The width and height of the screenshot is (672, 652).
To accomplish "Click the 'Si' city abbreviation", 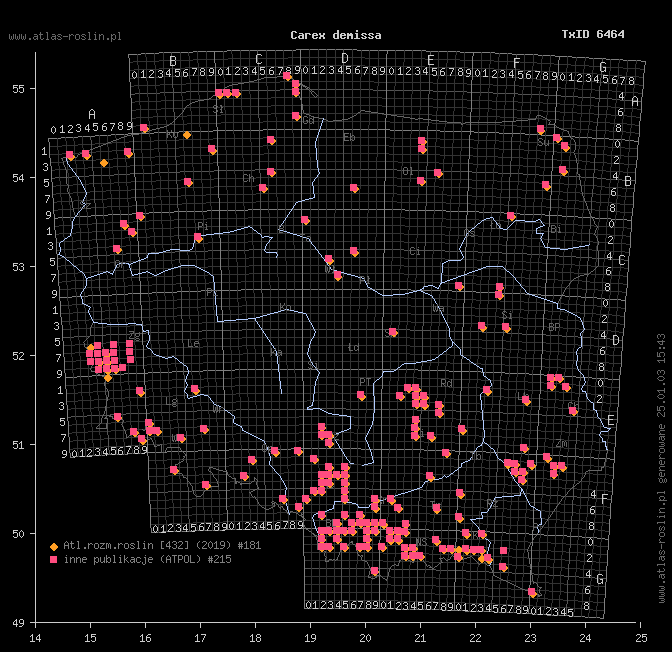I will coord(507,315).
